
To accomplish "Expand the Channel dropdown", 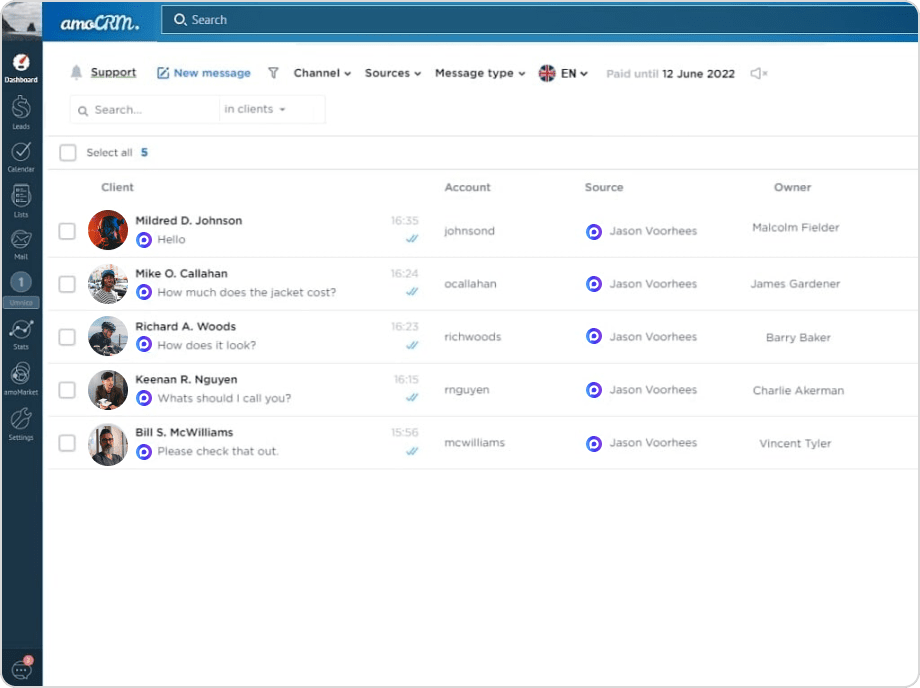I will click(321, 72).
